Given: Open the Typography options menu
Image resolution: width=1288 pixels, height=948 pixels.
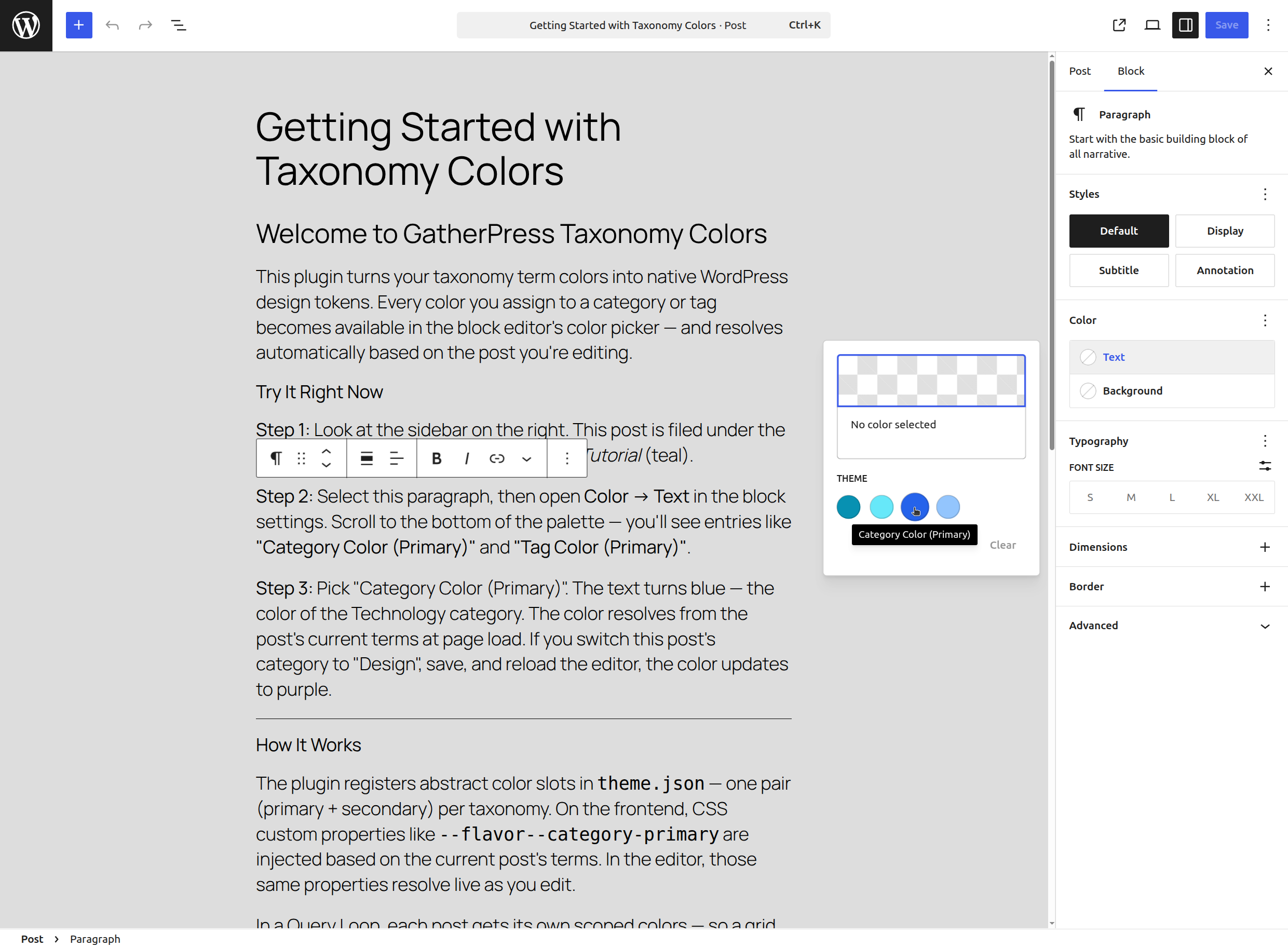Looking at the screenshot, I should tap(1265, 441).
